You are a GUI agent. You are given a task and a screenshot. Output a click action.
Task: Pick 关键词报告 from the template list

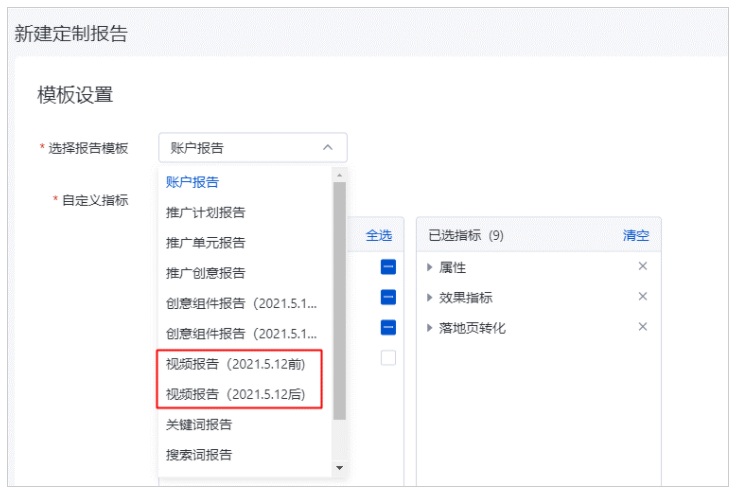(199, 425)
